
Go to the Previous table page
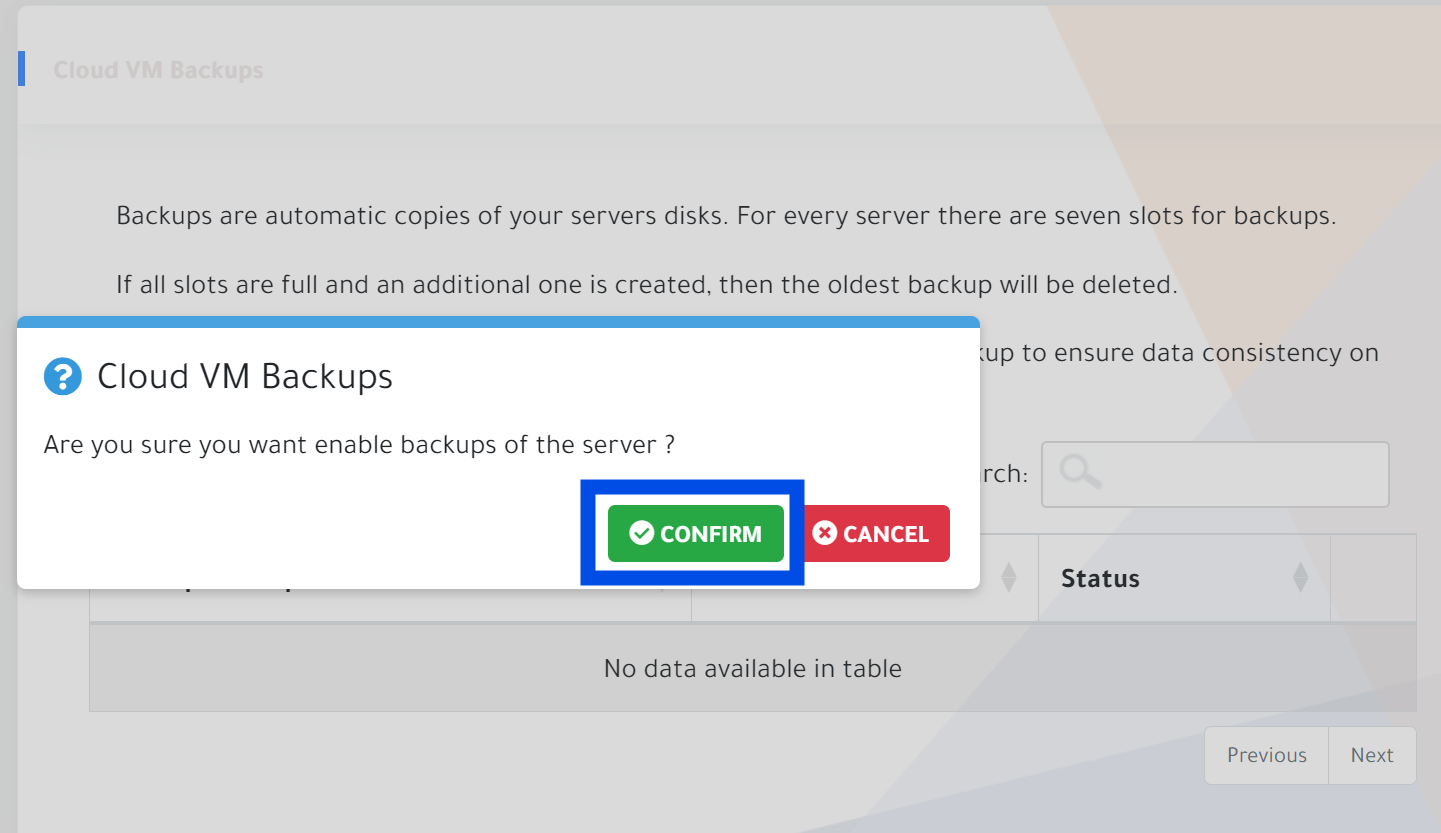tap(1266, 755)
